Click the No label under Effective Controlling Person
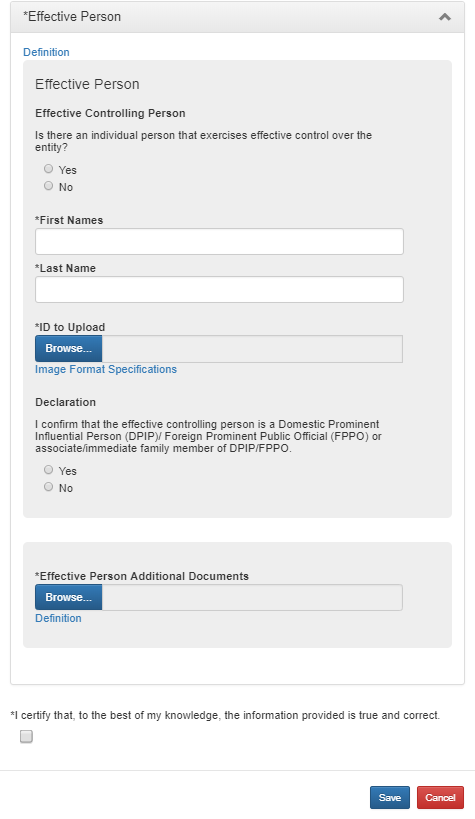This screenshot has width=475, height=819. pyautogui.click(x=66, y=187)
